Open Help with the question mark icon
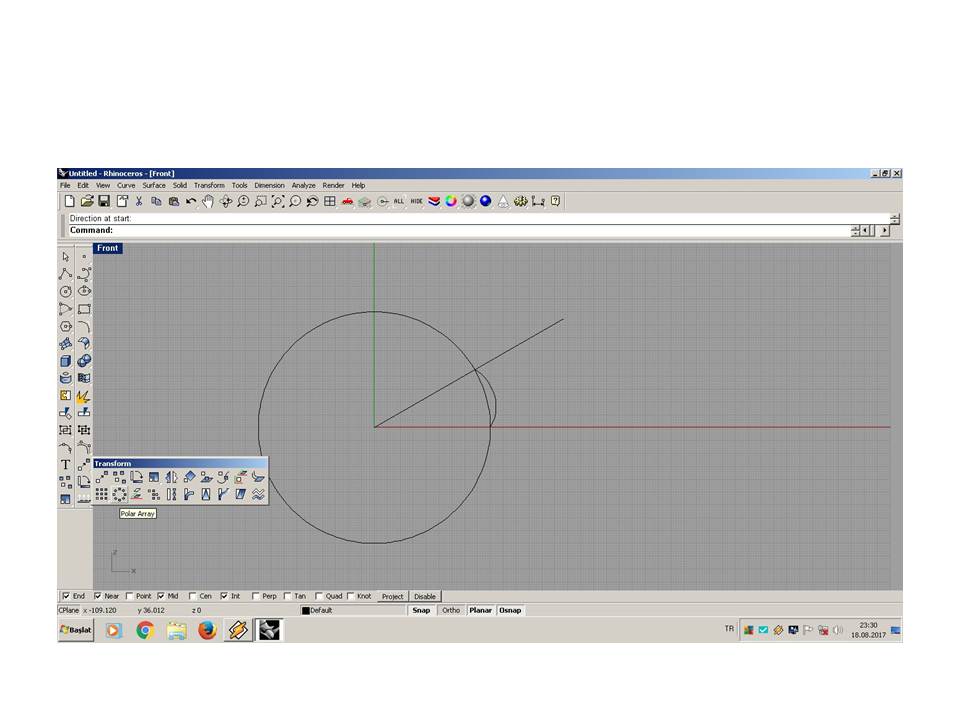The image size is (960, 720). 555,201
